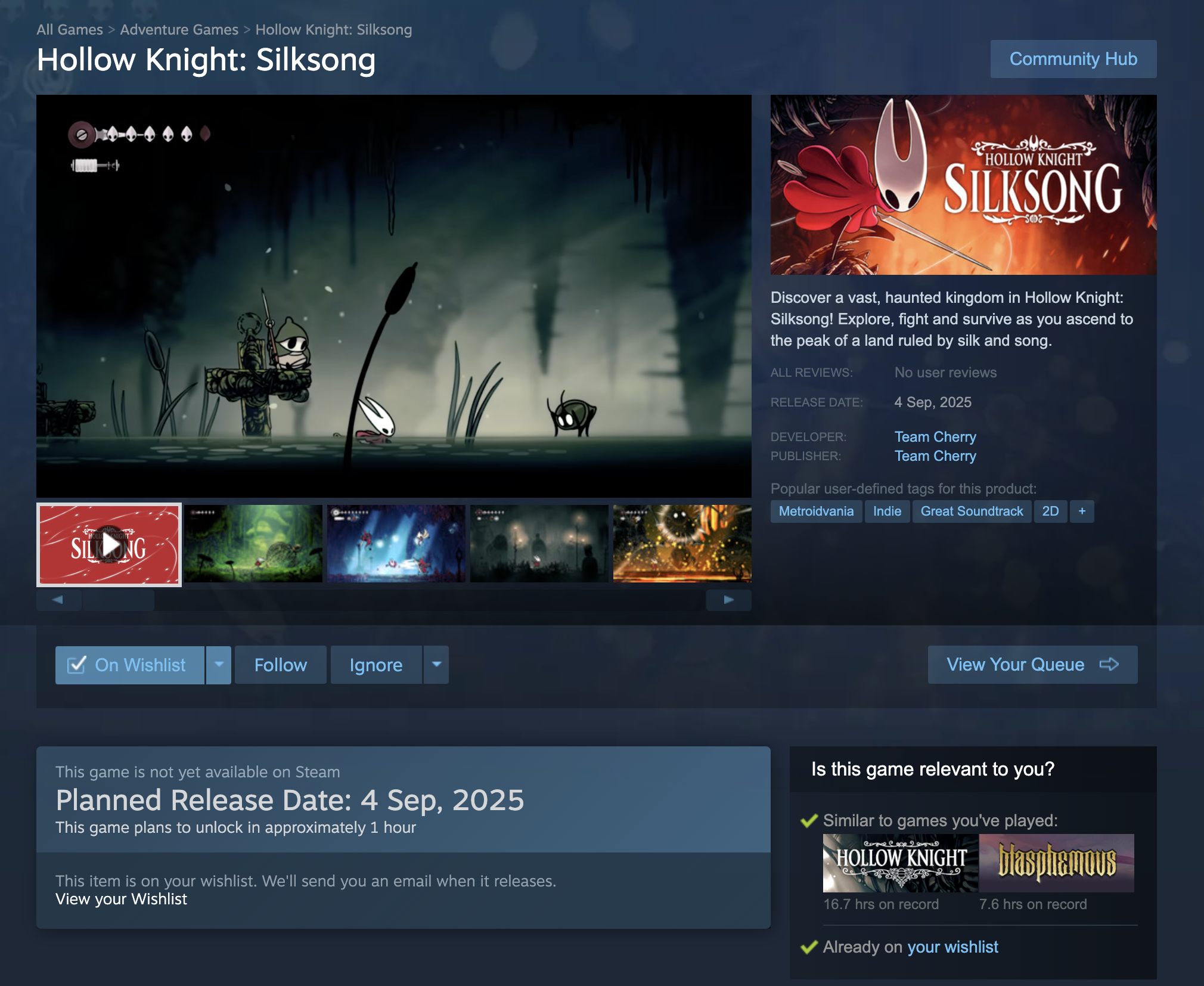Expand the Ignore options dropdown arrow
Image resolution: width=1204 pixels, height=986 pixels.
[436, 665]
